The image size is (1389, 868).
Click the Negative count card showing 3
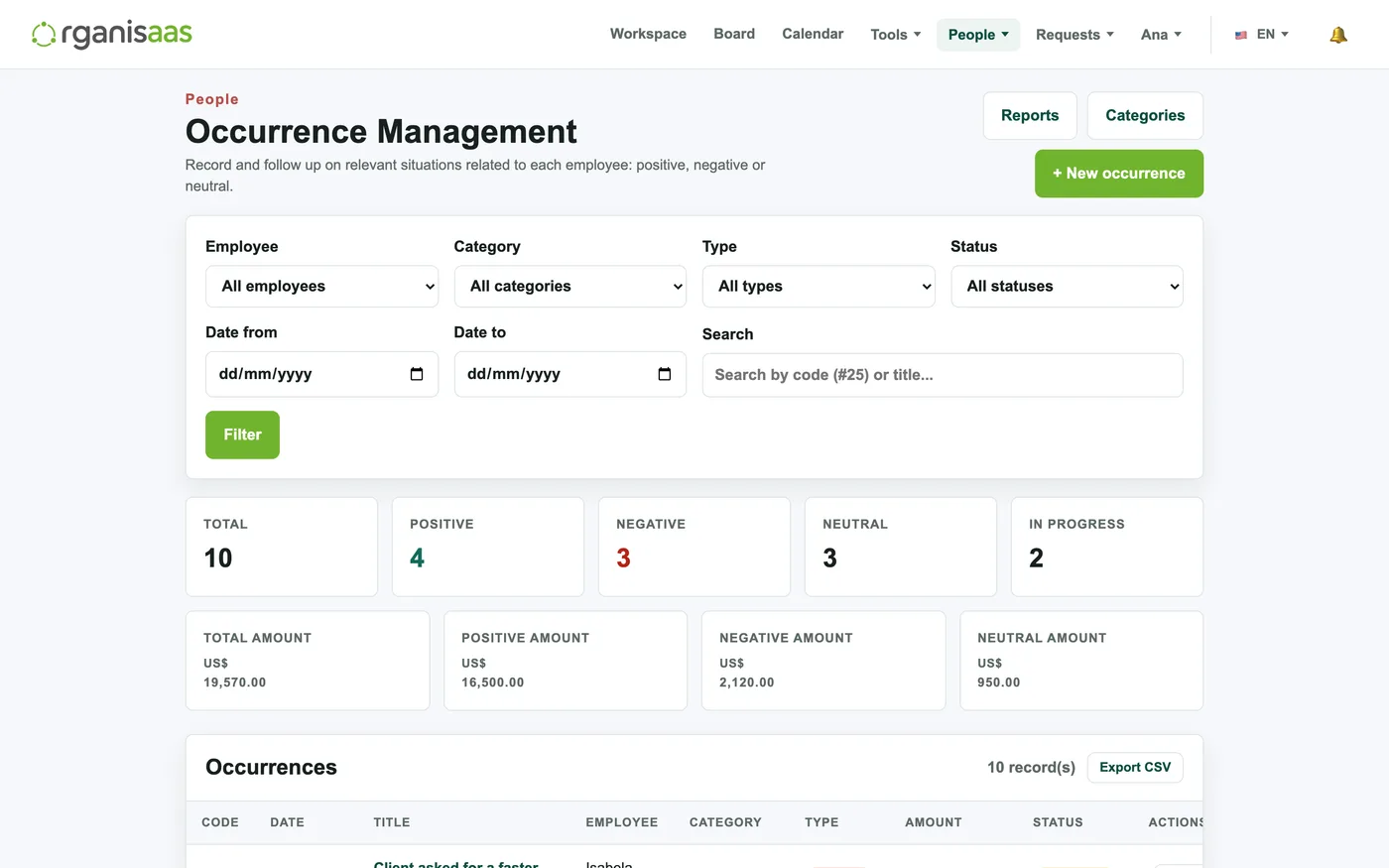(694, 547)
